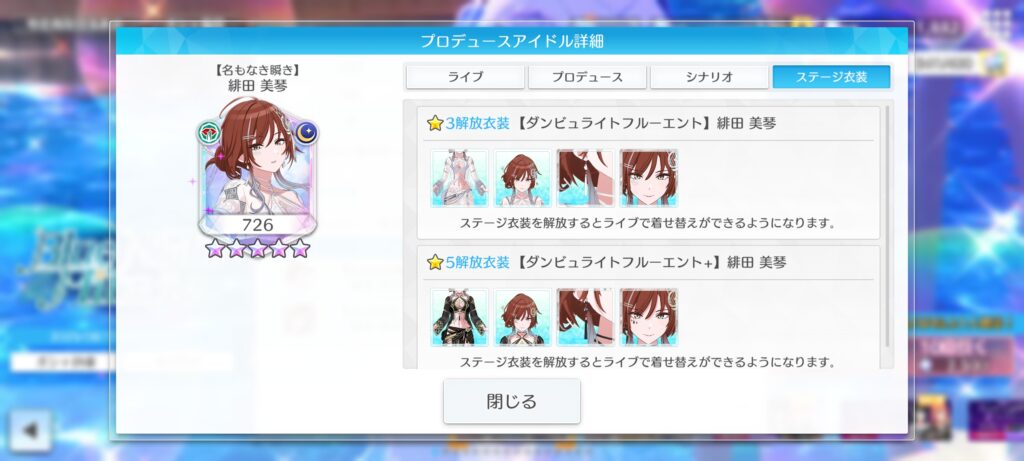Select the 5解放衣装 front hairstyle icon
The image size is (1024, 461).
coord(522,317)
